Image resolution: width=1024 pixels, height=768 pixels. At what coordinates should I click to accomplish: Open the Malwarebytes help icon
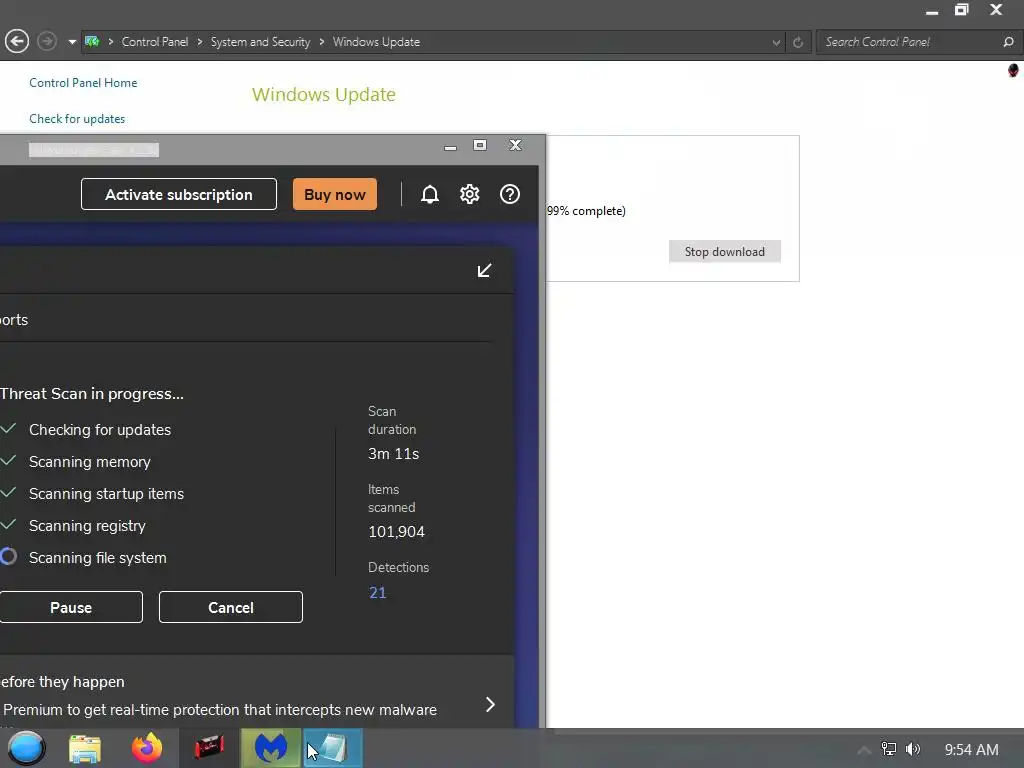point(510,195)
